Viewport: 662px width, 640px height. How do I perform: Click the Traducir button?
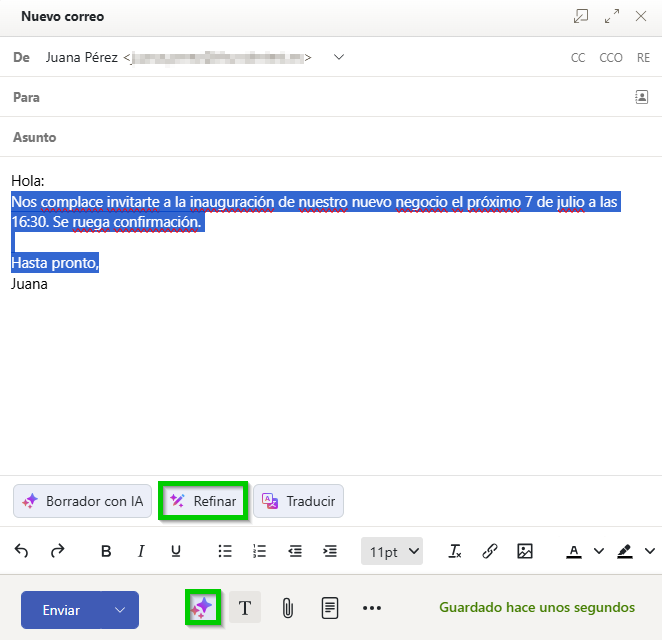click(x=299, y=501)
